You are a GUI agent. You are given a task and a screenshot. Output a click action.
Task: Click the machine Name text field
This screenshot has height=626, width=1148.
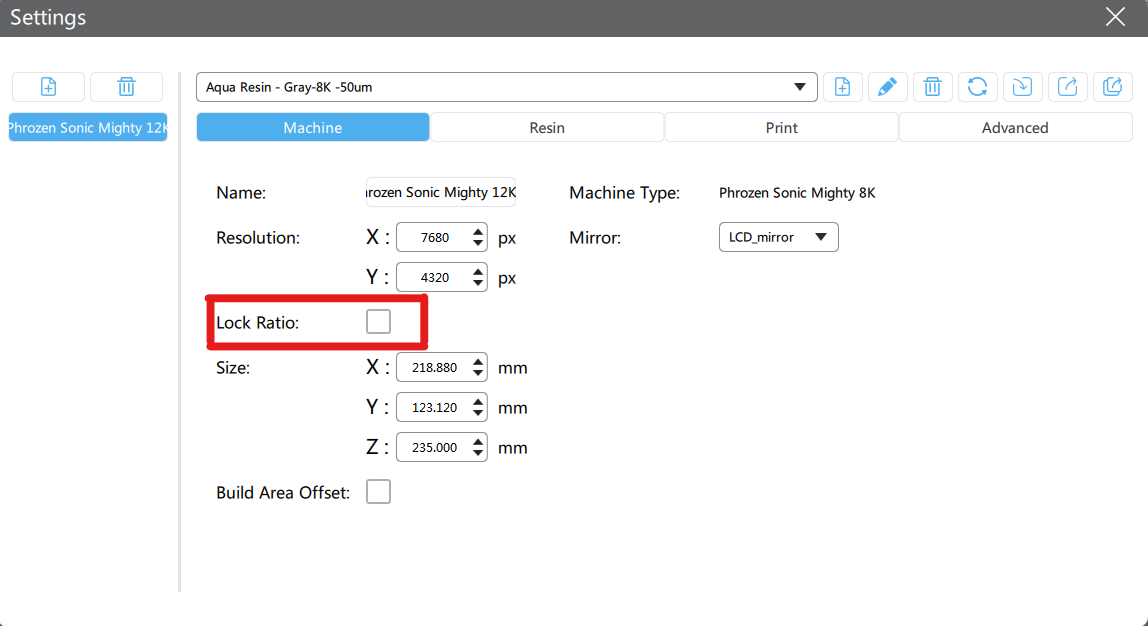pyautogui.click(x=441, y=192)
